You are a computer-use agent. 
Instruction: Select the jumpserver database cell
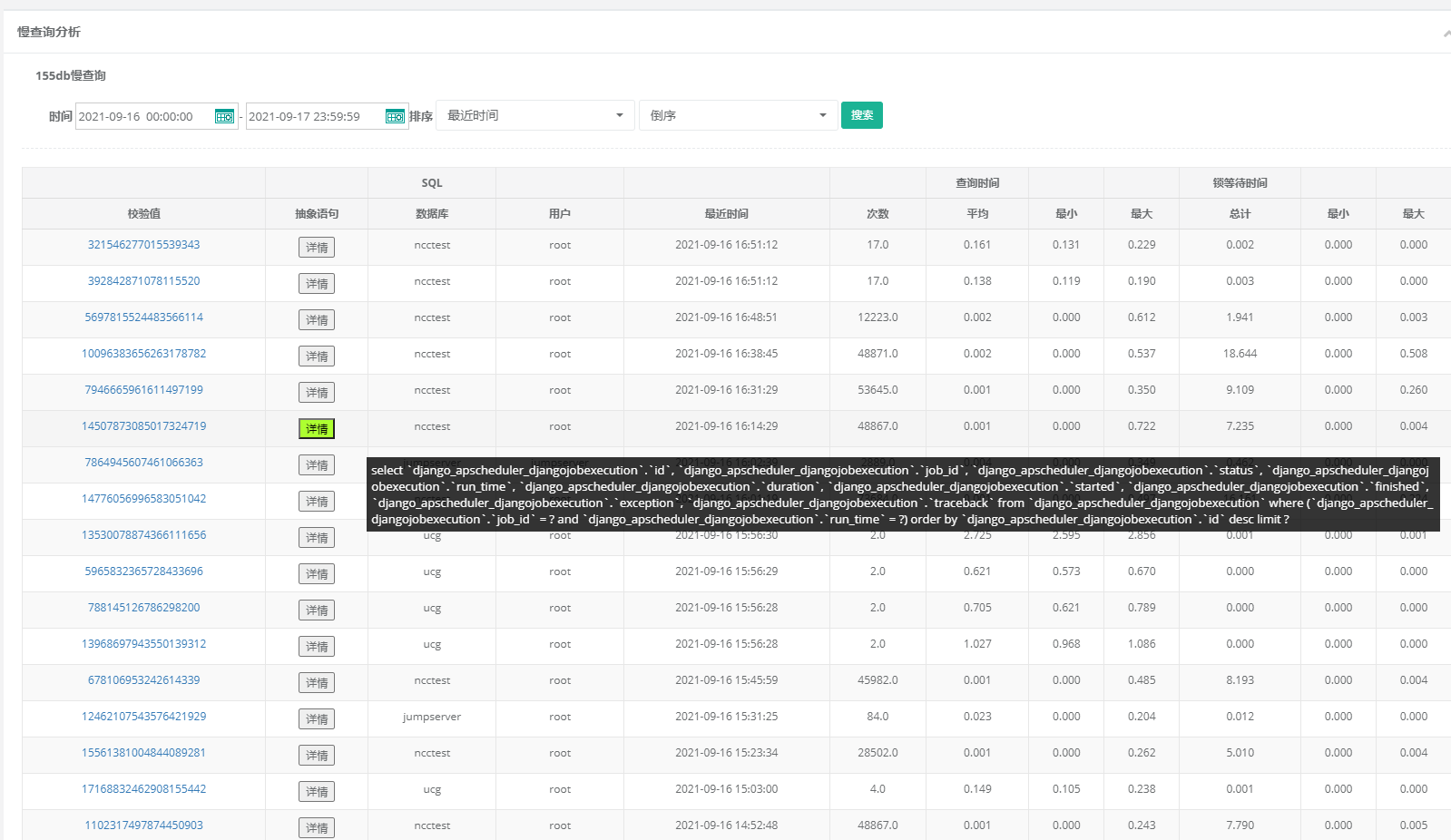[x=432, y=717]
